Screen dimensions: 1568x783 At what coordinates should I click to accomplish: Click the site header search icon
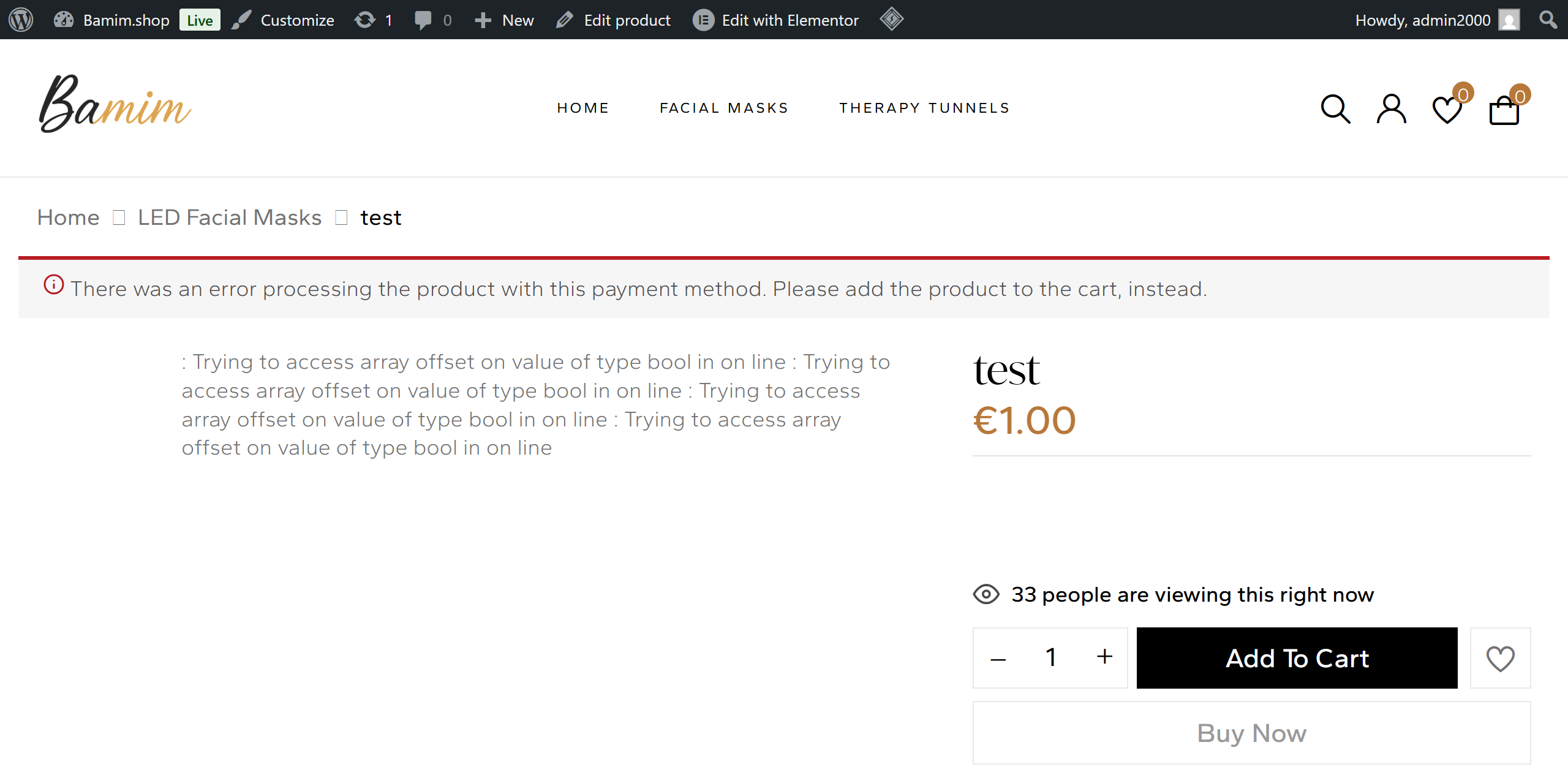pyautogui.click(x=1335, y=109)
